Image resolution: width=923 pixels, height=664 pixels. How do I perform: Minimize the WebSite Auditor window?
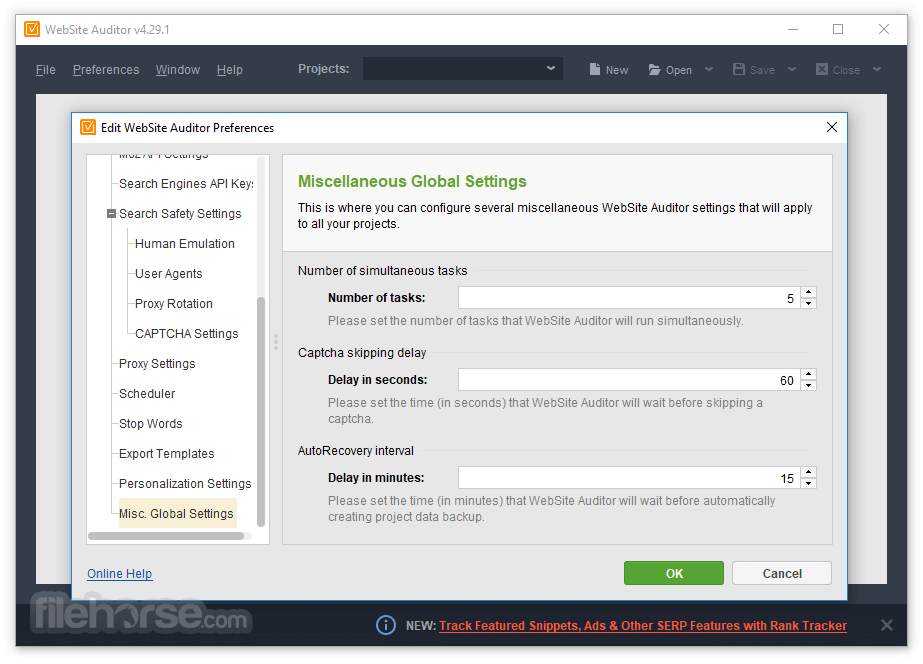pos(793,29)
